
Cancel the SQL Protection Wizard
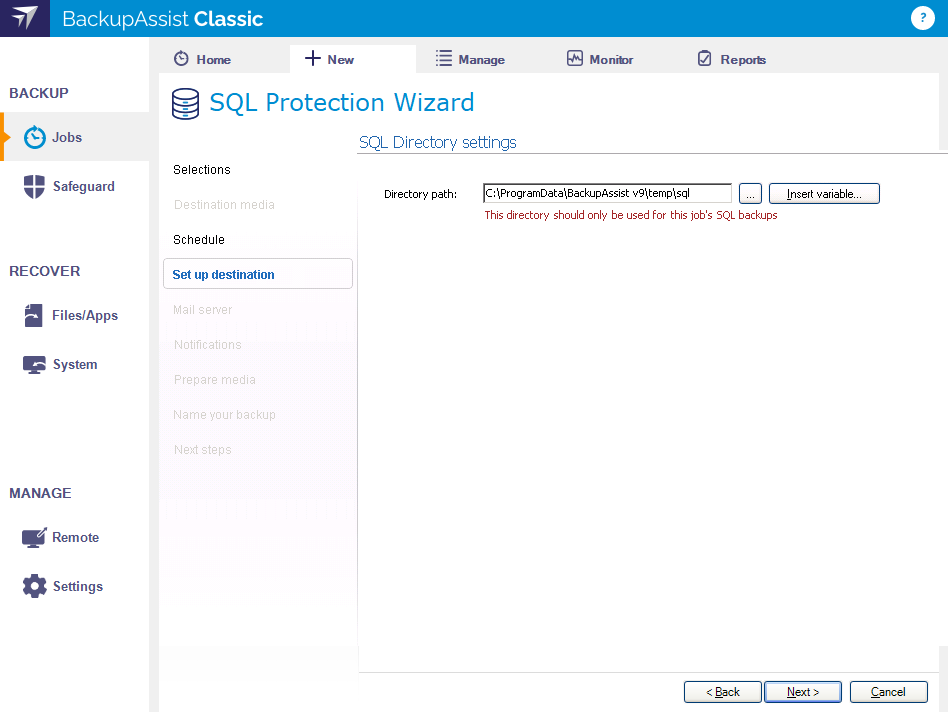point(888,692)
